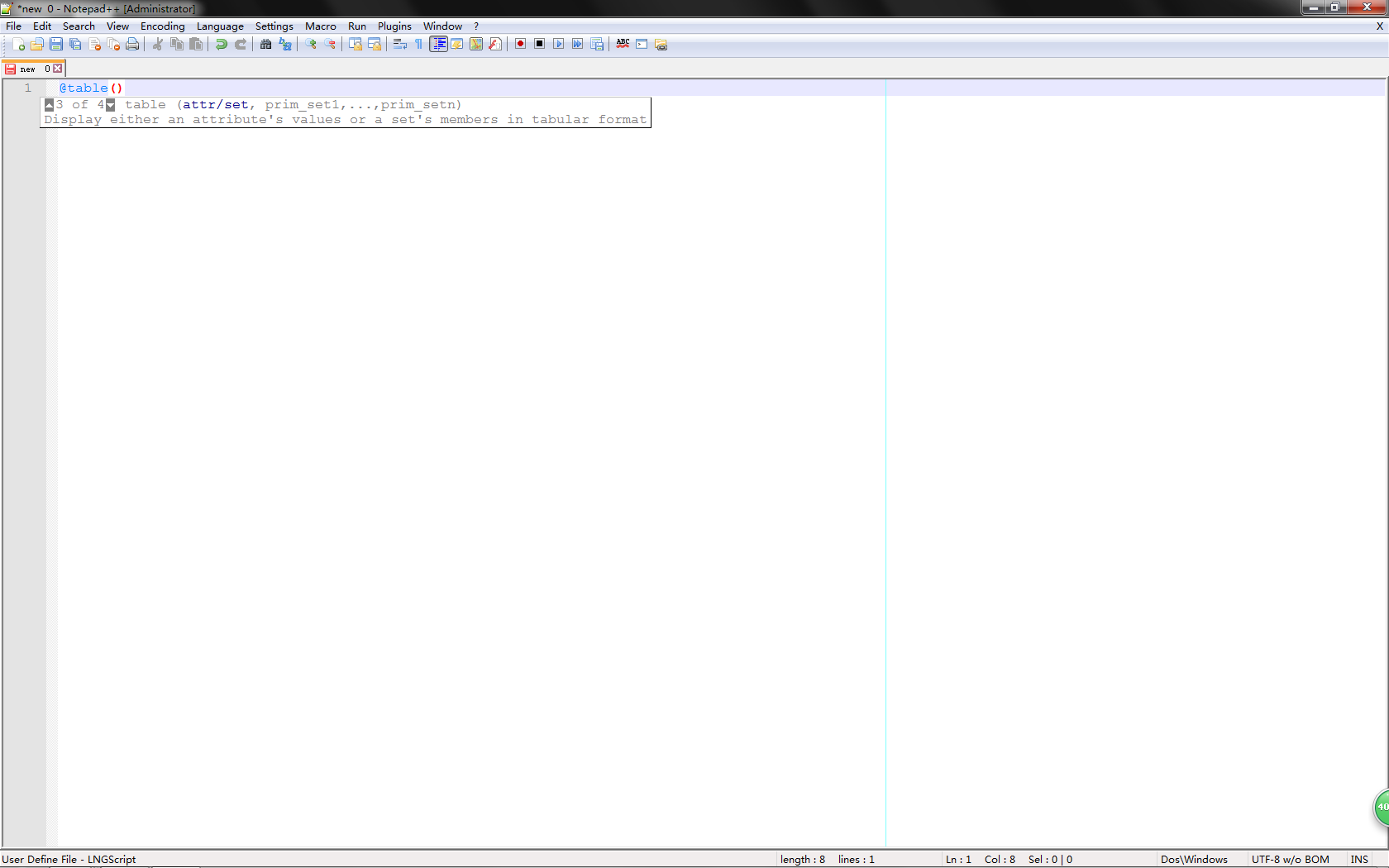Paste clipboard using the toolbar icon
Screen dimensions: 1389x868
pyautogui.click(x=196, y=44)
